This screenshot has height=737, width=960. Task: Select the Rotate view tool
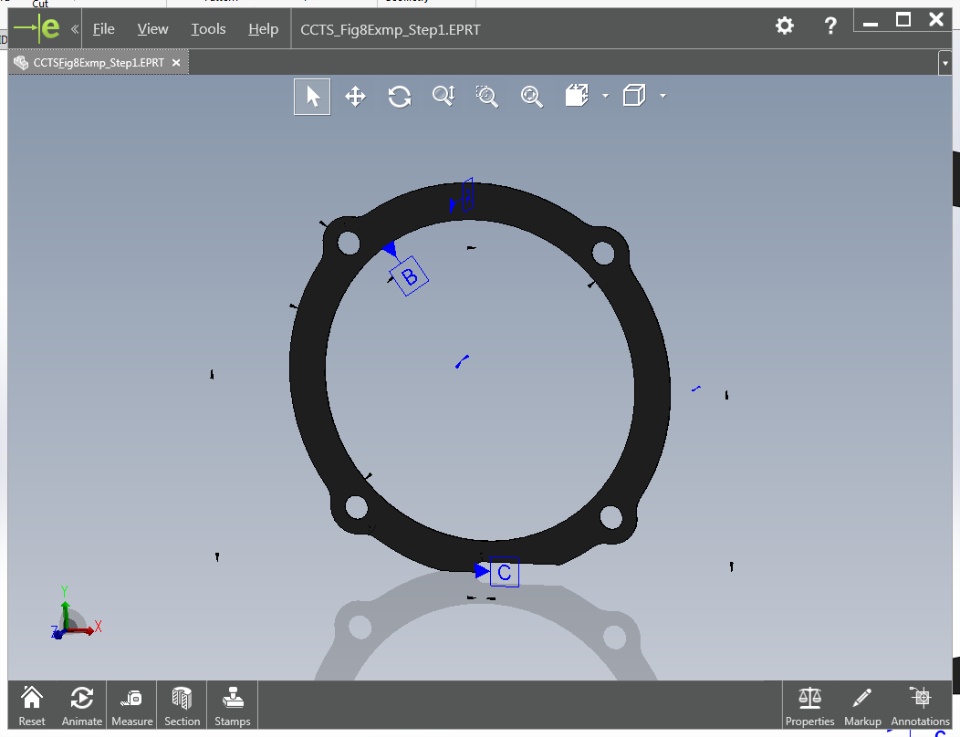point(399,97)
